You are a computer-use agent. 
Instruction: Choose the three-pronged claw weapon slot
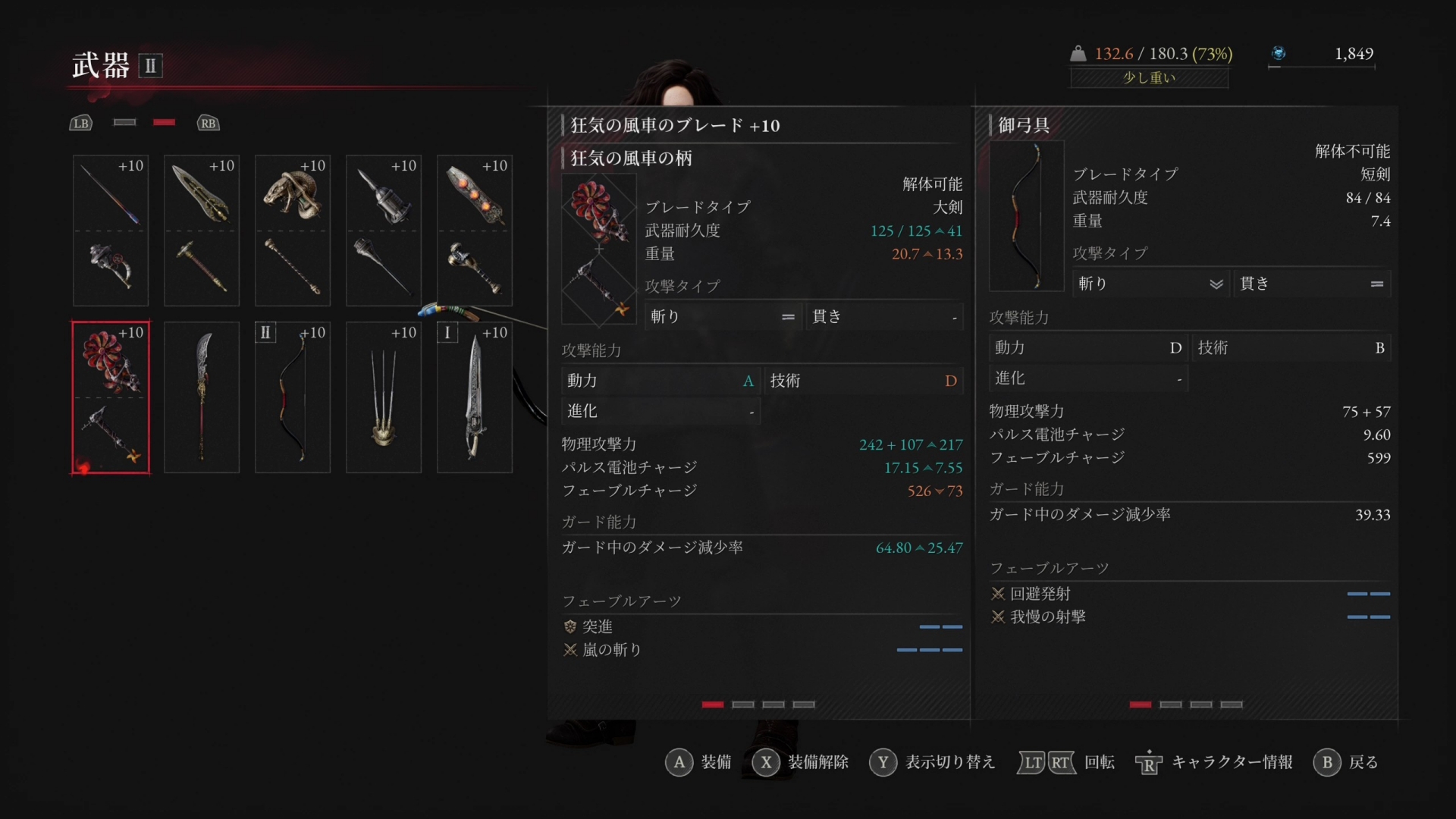(x=384, y=397)
